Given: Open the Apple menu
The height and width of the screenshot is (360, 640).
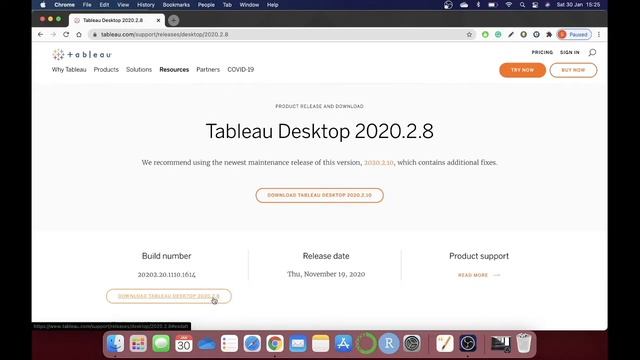Looking at the screenshot, I should (x=43, y=5).
